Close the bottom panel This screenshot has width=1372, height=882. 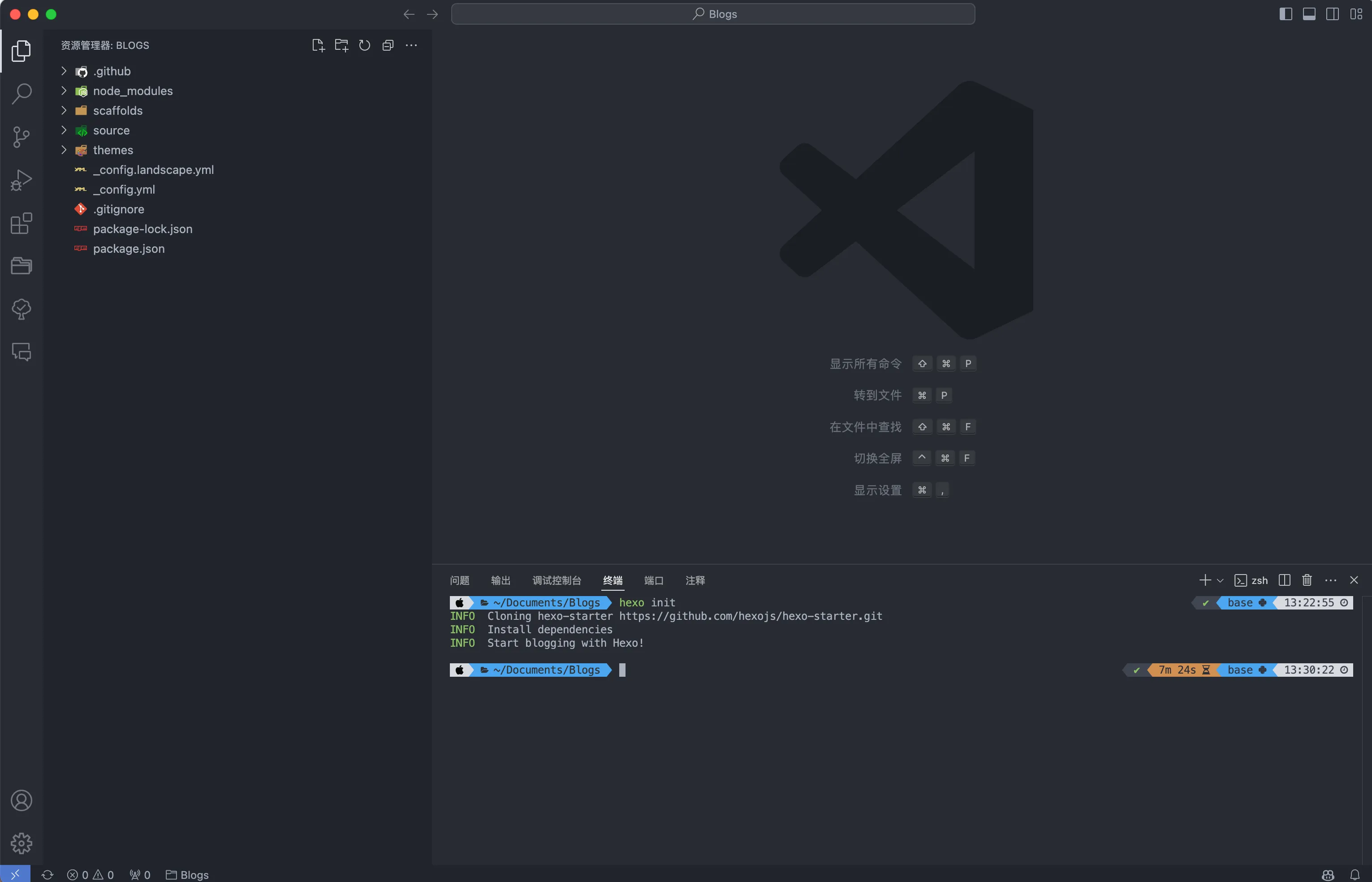pyautogui.click(x=1354, y=580)
